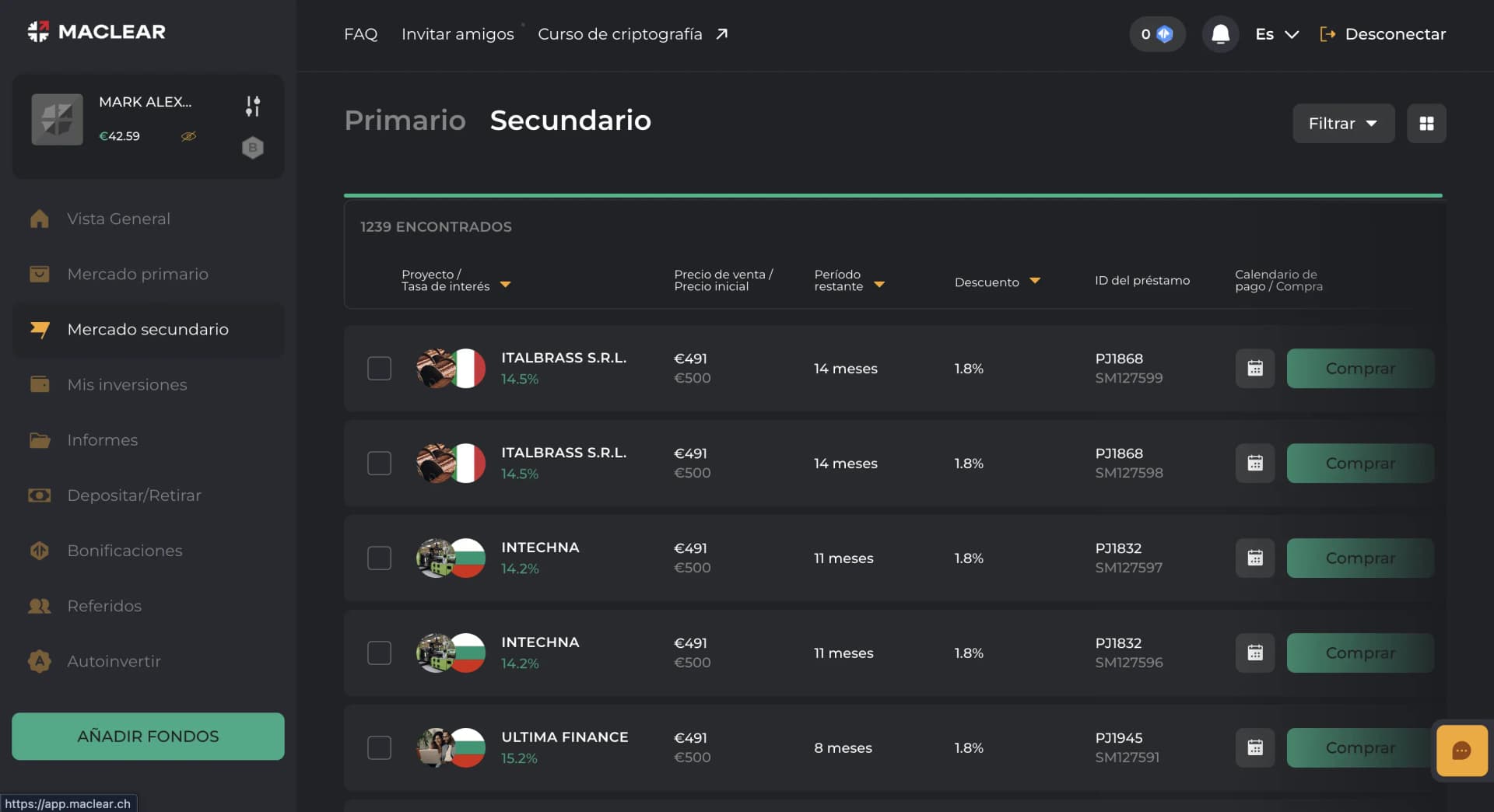
Task: Select the ULTIMA FINANCE row checkbox
Action: 379,748
